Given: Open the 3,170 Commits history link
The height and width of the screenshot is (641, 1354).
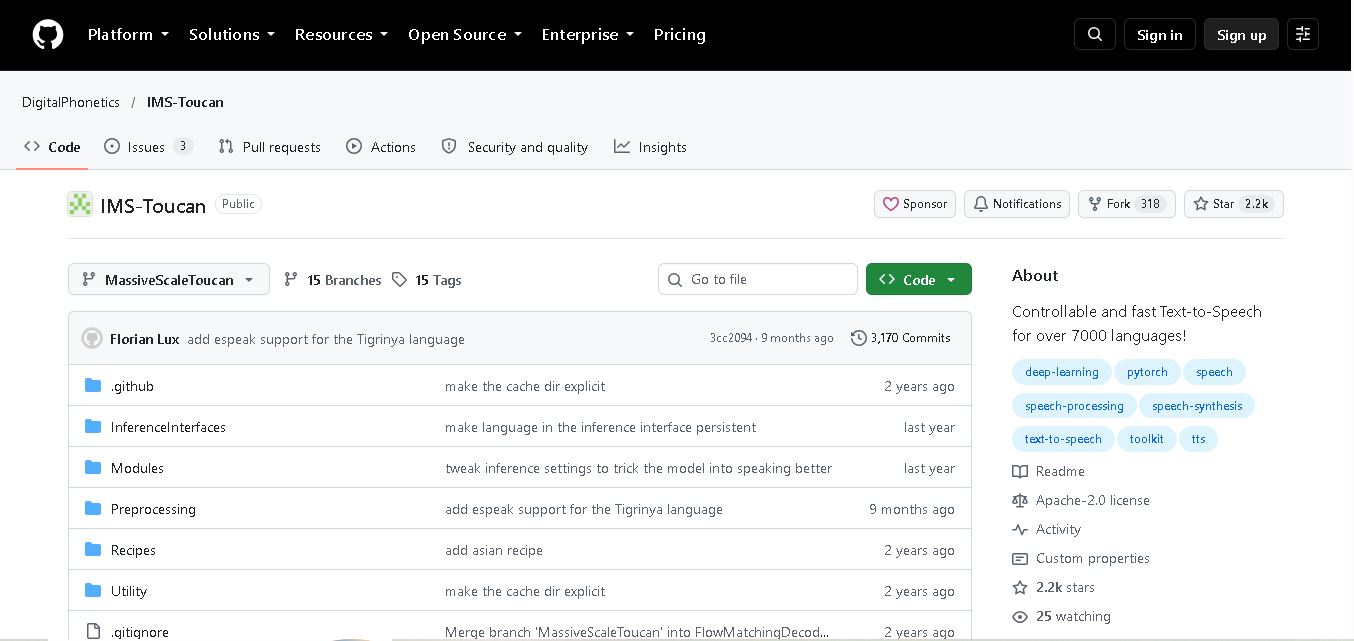Looking at the screenshot, I should click(x=901, y=338).
